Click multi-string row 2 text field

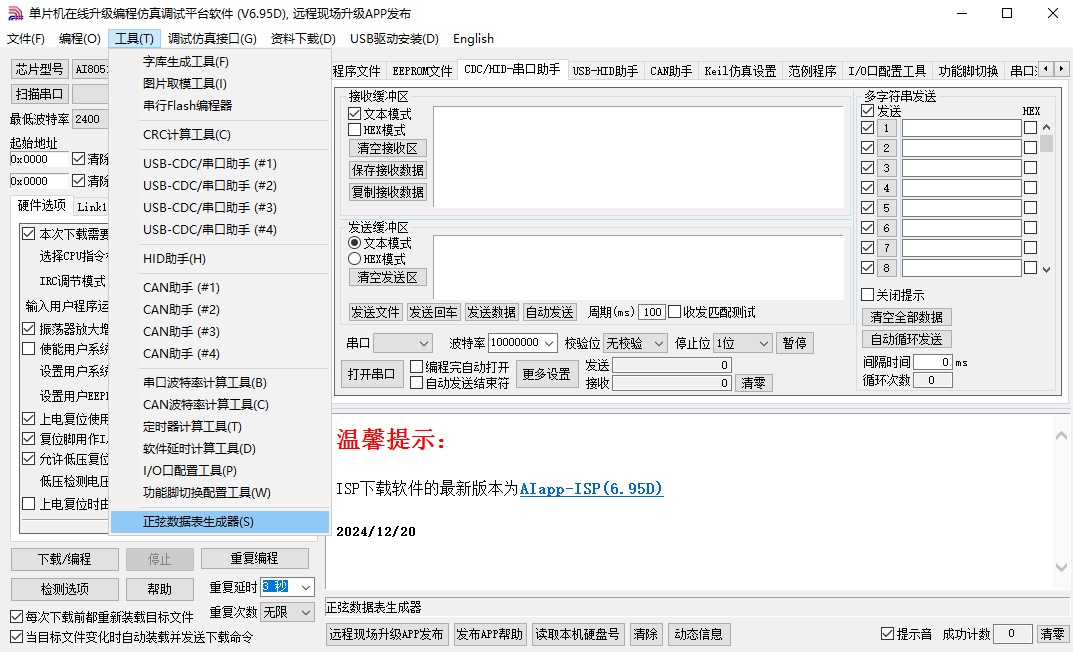(961, 148)
